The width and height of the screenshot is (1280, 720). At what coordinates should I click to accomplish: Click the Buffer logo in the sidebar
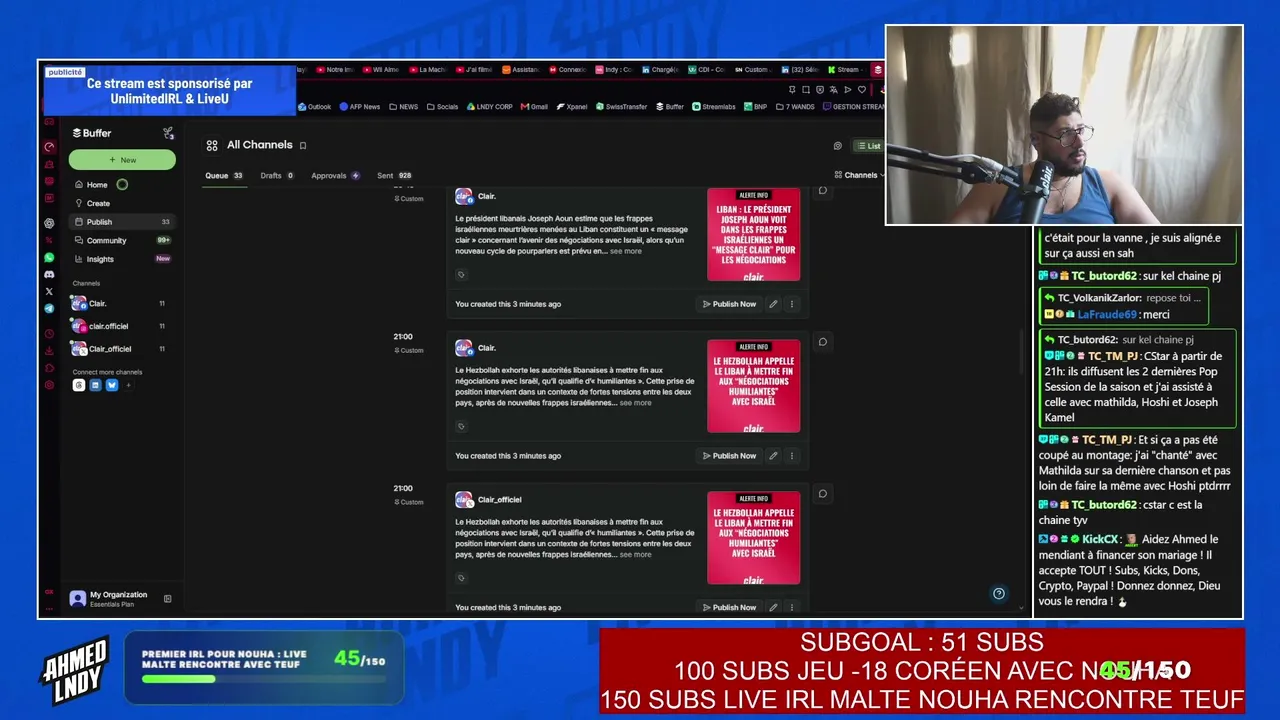(x=92, y=133)
